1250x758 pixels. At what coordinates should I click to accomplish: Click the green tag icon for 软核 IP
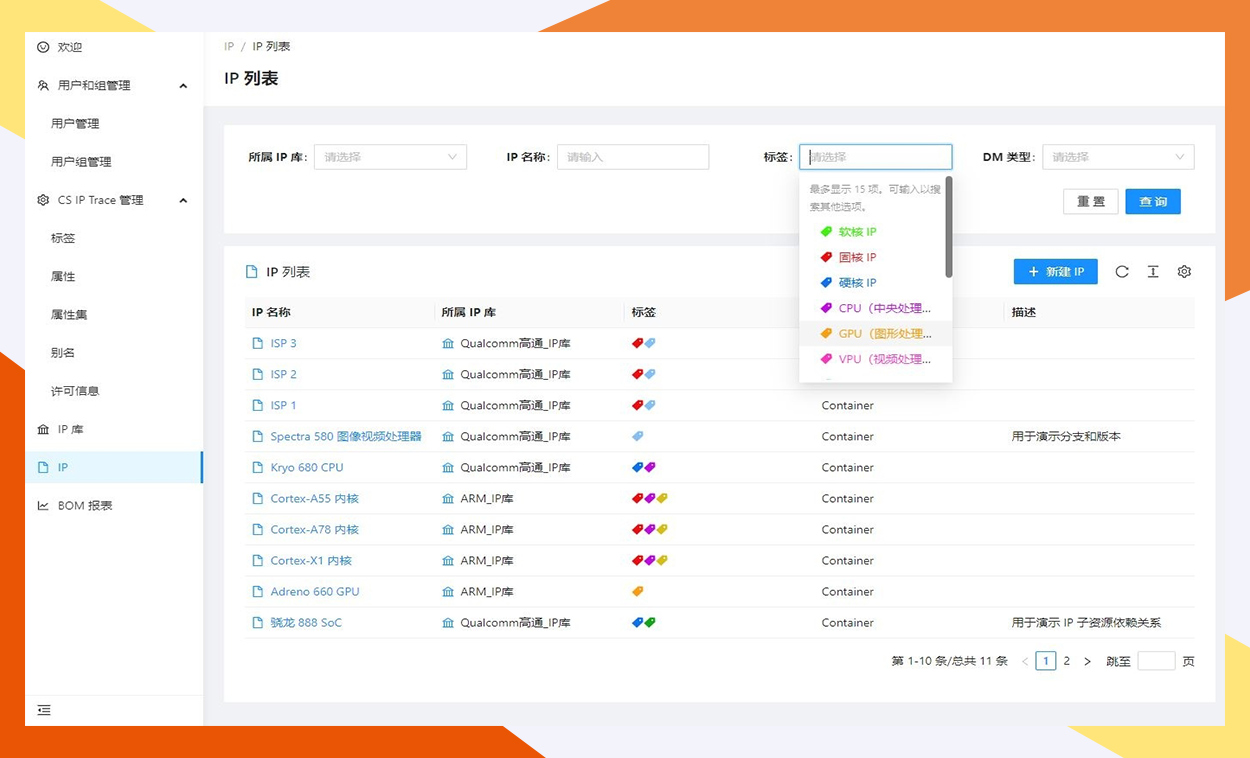tap(826, 232)
